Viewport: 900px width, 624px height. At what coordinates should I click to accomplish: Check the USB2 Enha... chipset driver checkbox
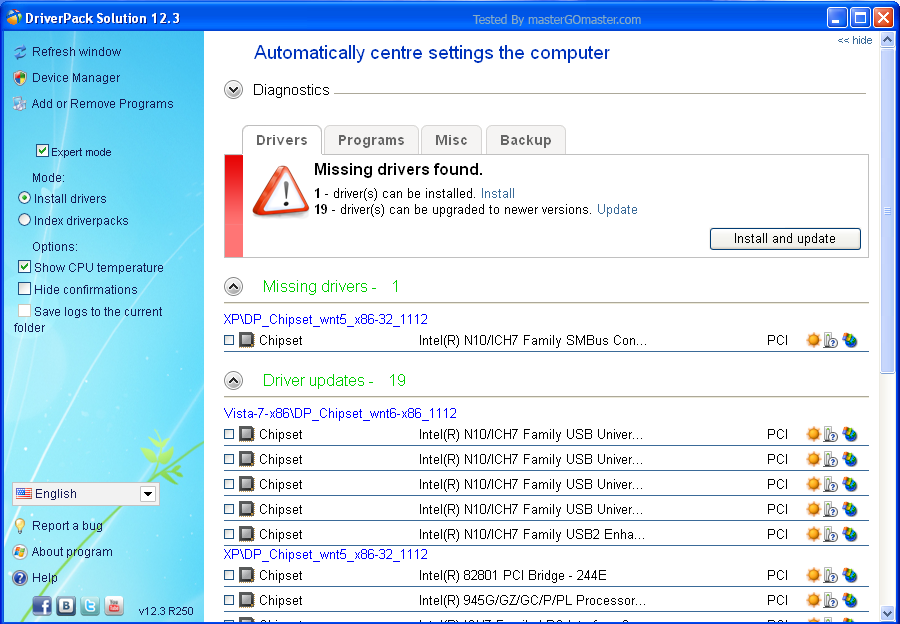tap(229, 534)
